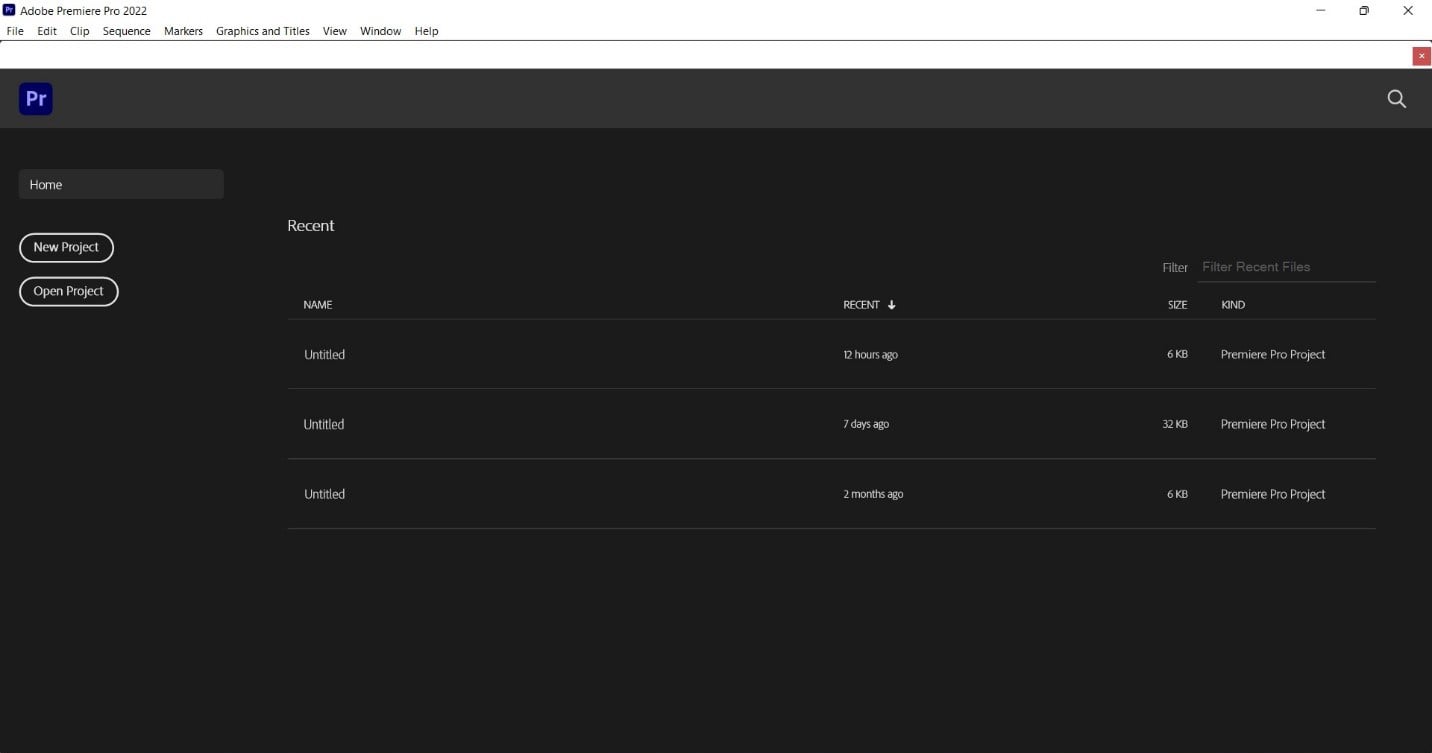Open the Window menu
Screen dimensions: 1432x753
(x=380, y=31)
